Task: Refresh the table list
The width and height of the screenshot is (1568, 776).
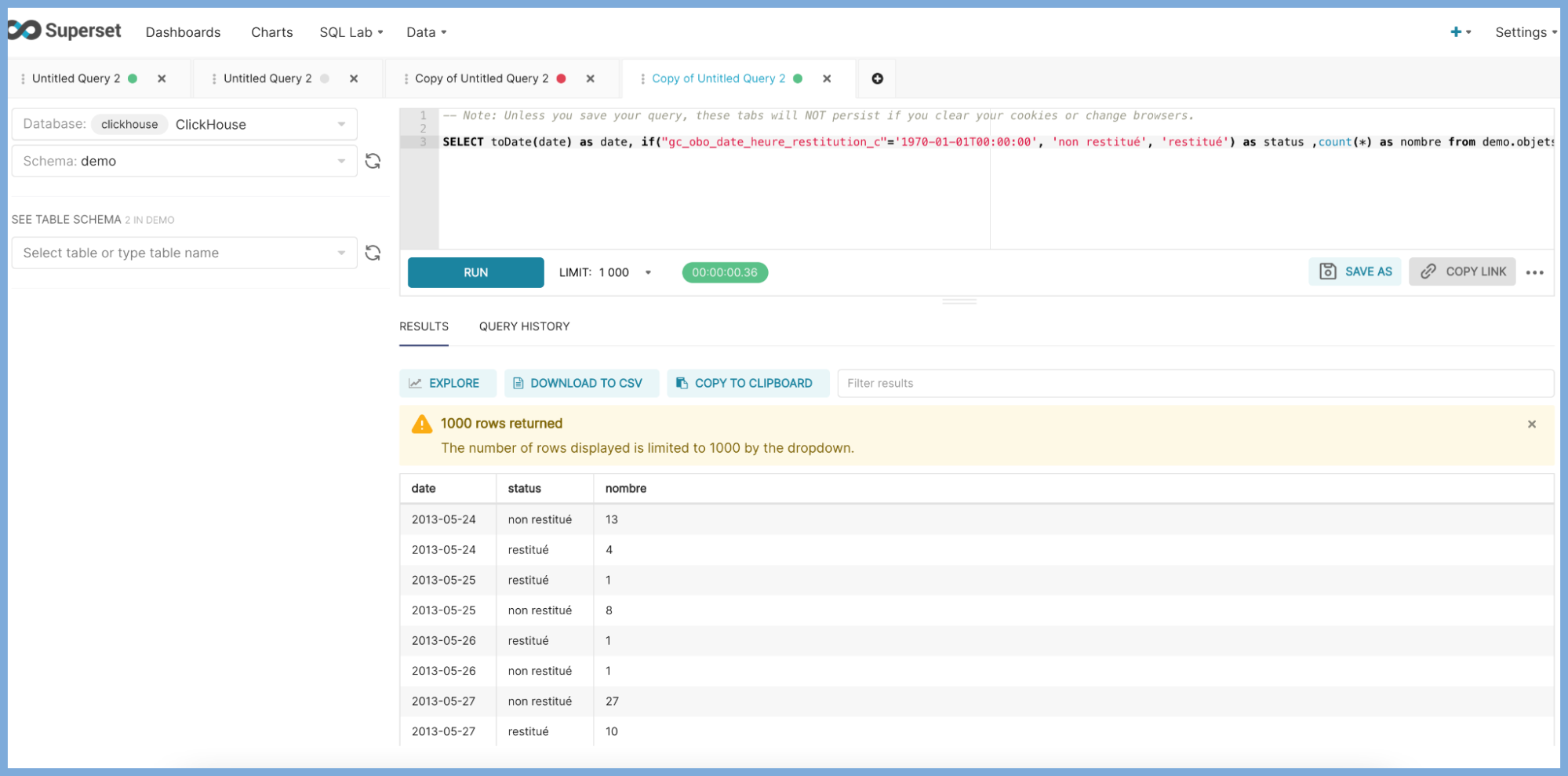Action: pos(373,252)
